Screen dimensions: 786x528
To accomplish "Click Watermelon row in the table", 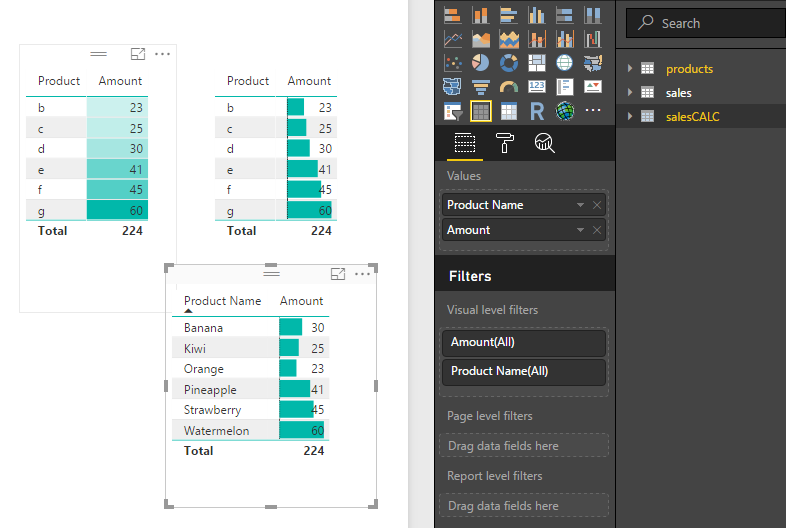I will click(250, 430).
